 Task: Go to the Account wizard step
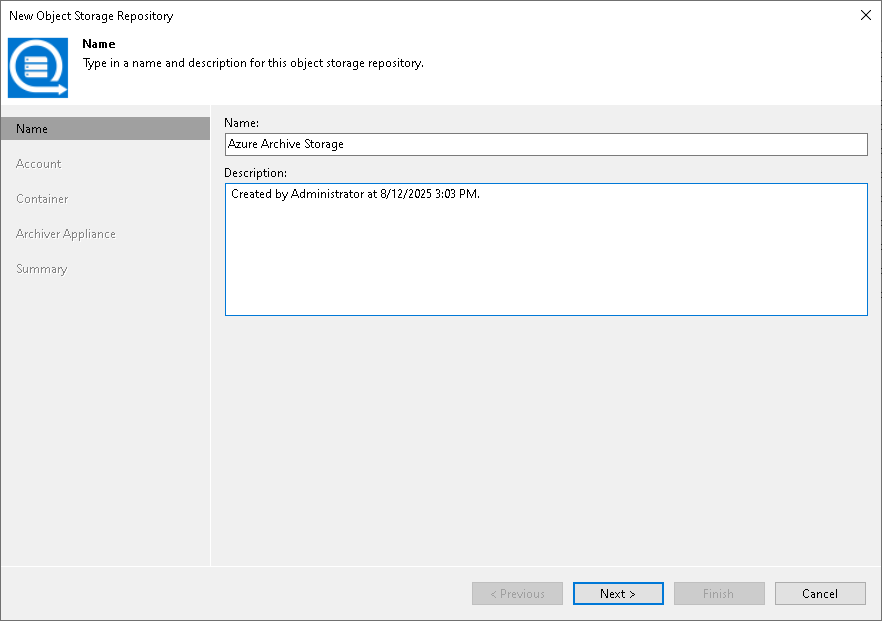click(38, 164)
